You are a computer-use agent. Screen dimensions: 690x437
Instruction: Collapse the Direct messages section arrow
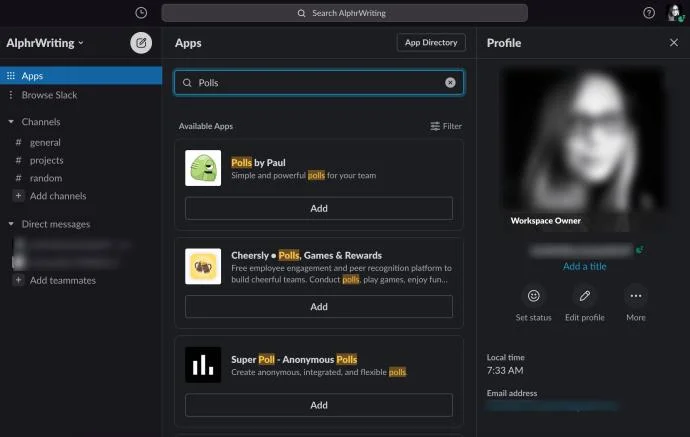(x=11, y=224)
